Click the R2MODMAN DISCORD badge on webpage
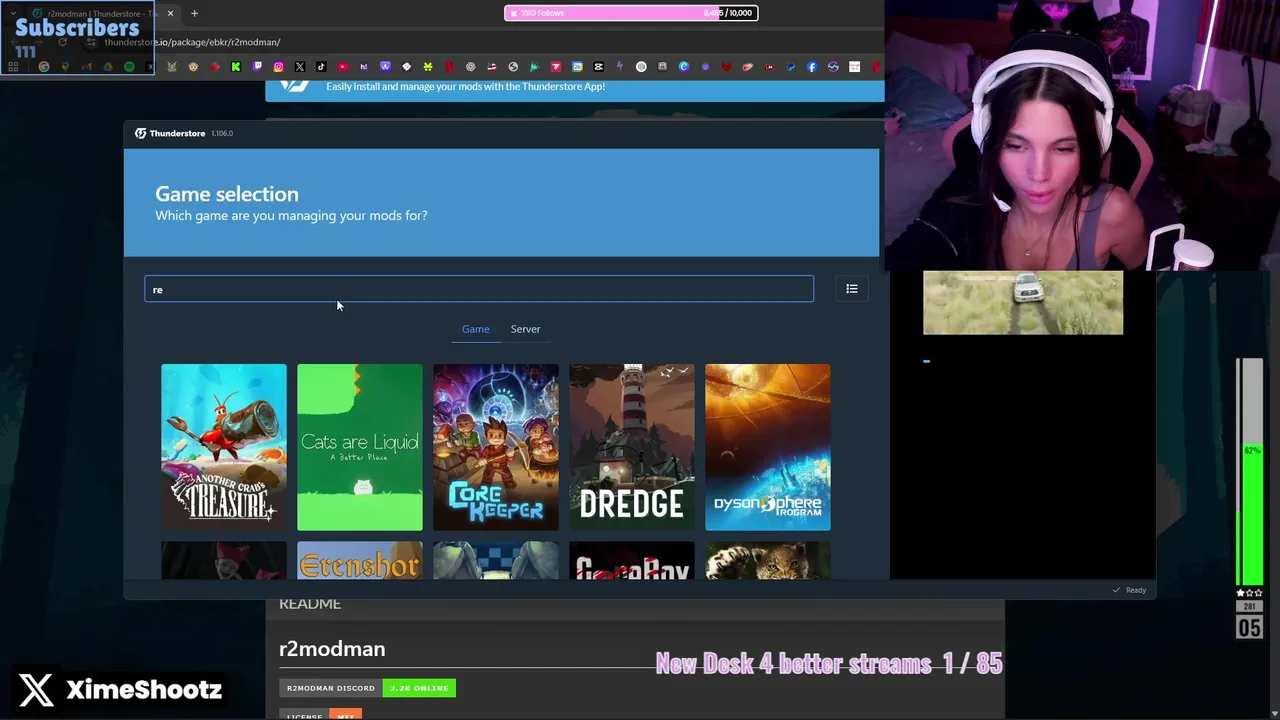1280x720 pixels. [331, 688]
